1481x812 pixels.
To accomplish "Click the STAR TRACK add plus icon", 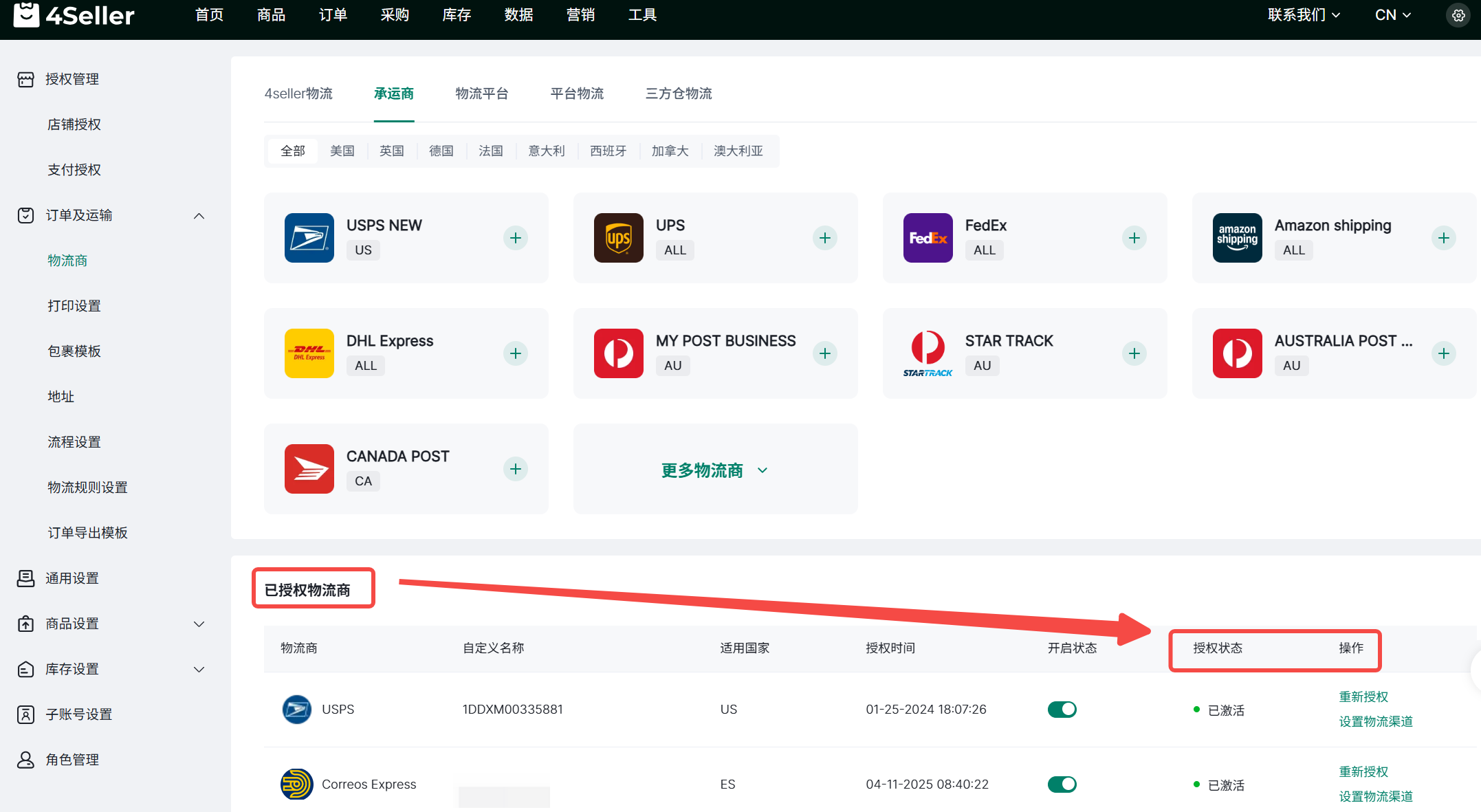I will coord(1134,353).
